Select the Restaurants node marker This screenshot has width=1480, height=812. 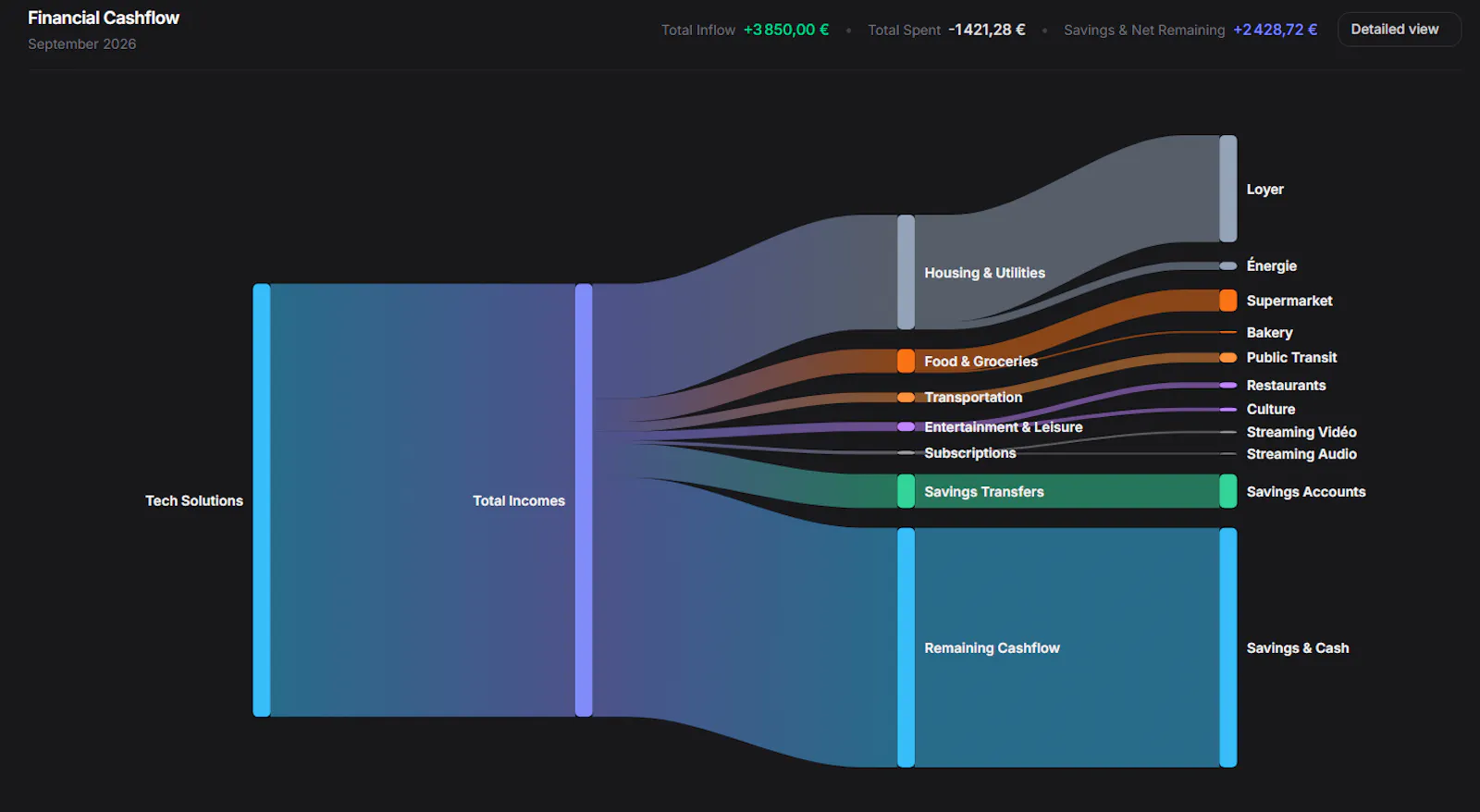[1227, 386]
